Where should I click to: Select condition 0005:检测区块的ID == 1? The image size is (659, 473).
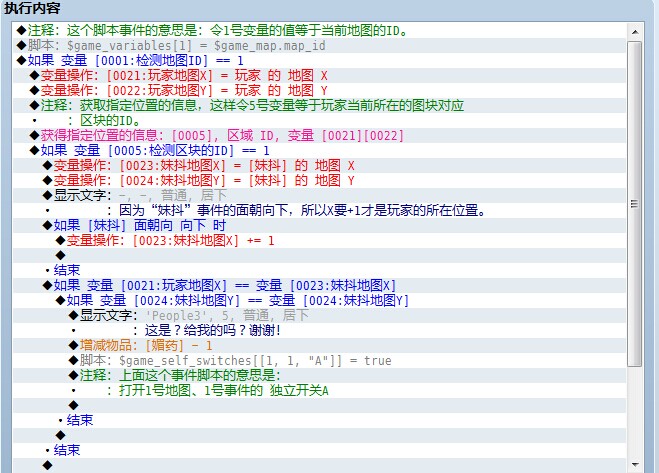(319, 151)
